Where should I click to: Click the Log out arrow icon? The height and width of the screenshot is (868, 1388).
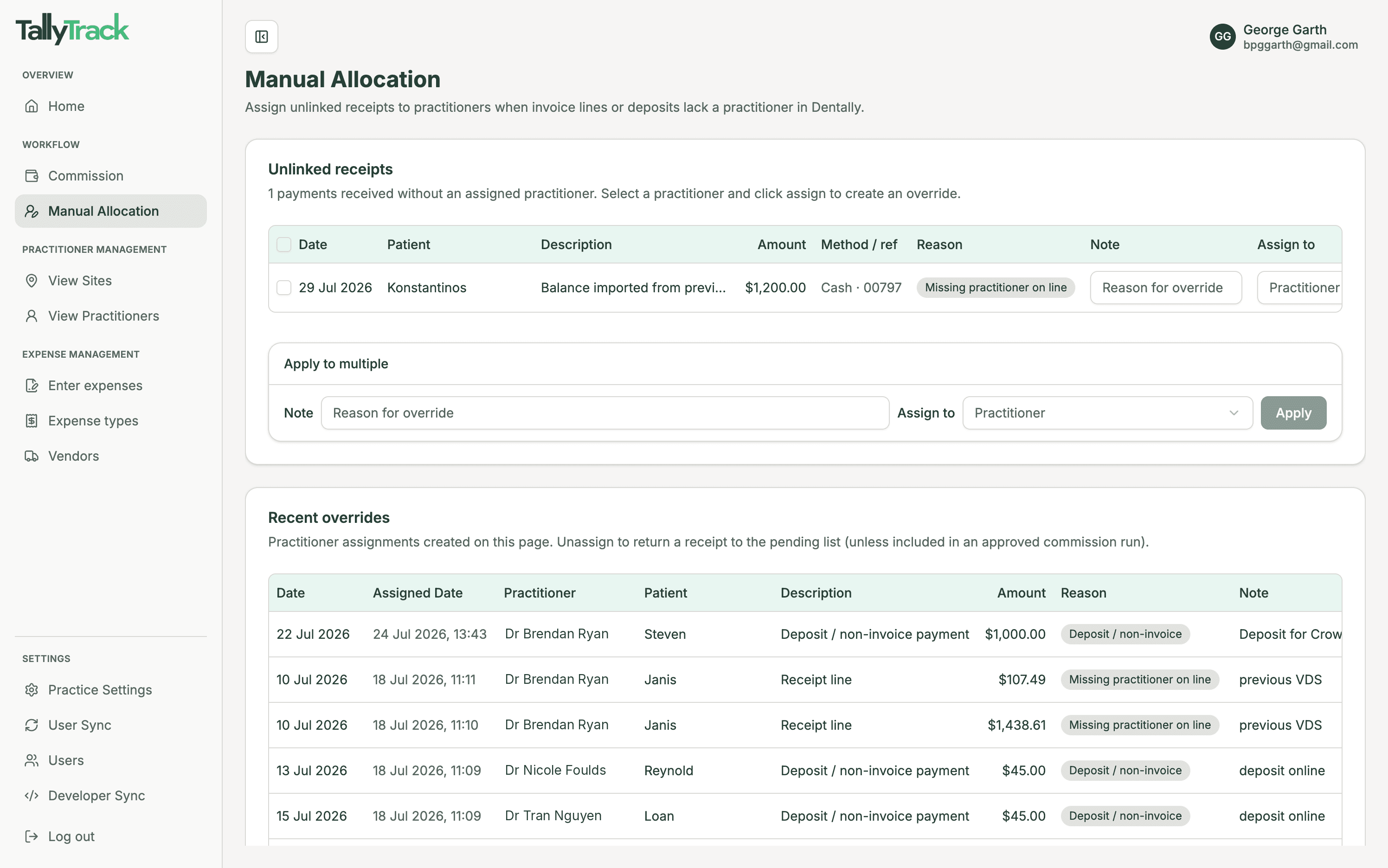click(32, 836)
